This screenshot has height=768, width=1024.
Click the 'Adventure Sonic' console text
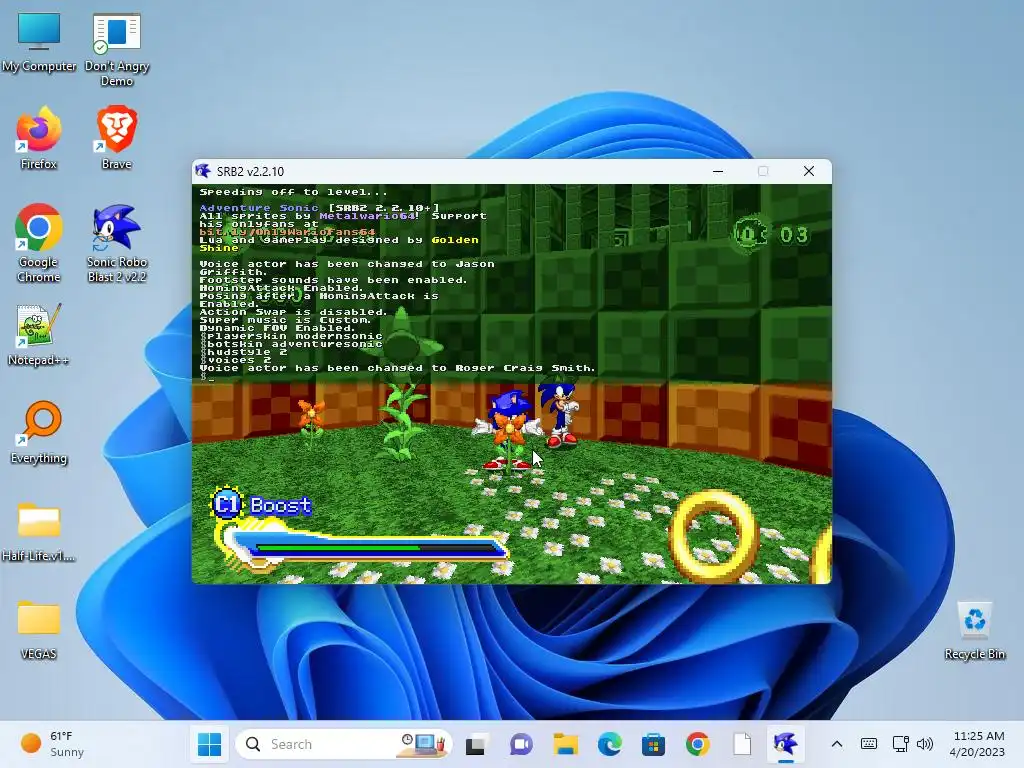[259, 208]
